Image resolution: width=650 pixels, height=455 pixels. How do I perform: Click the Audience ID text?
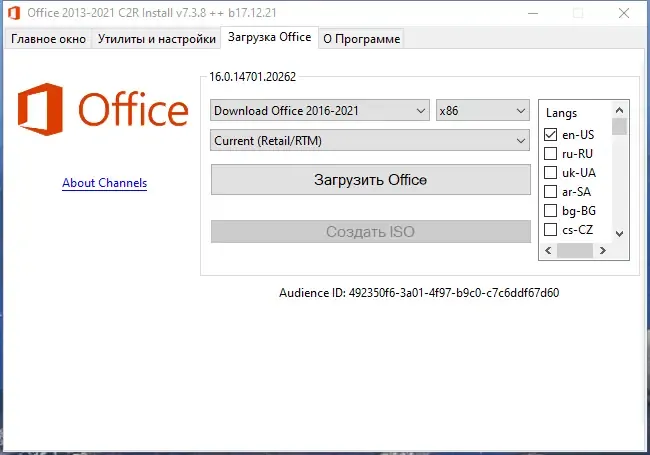(x=419, y=293)
